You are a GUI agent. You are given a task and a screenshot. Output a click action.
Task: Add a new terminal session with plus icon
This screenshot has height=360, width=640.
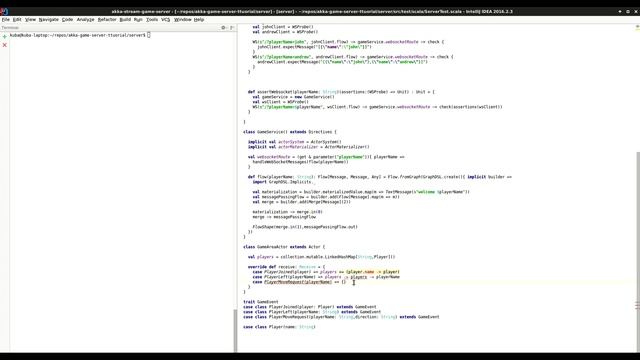[x=4, y=37]
